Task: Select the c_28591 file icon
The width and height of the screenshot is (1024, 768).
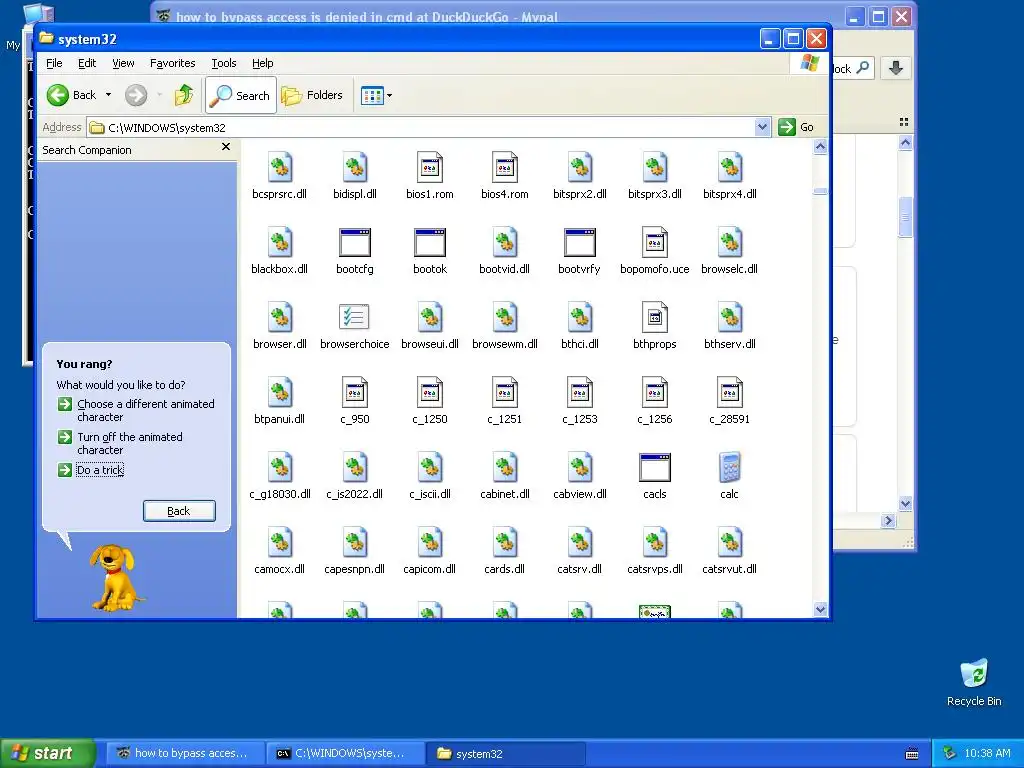Action: point(729,392)
